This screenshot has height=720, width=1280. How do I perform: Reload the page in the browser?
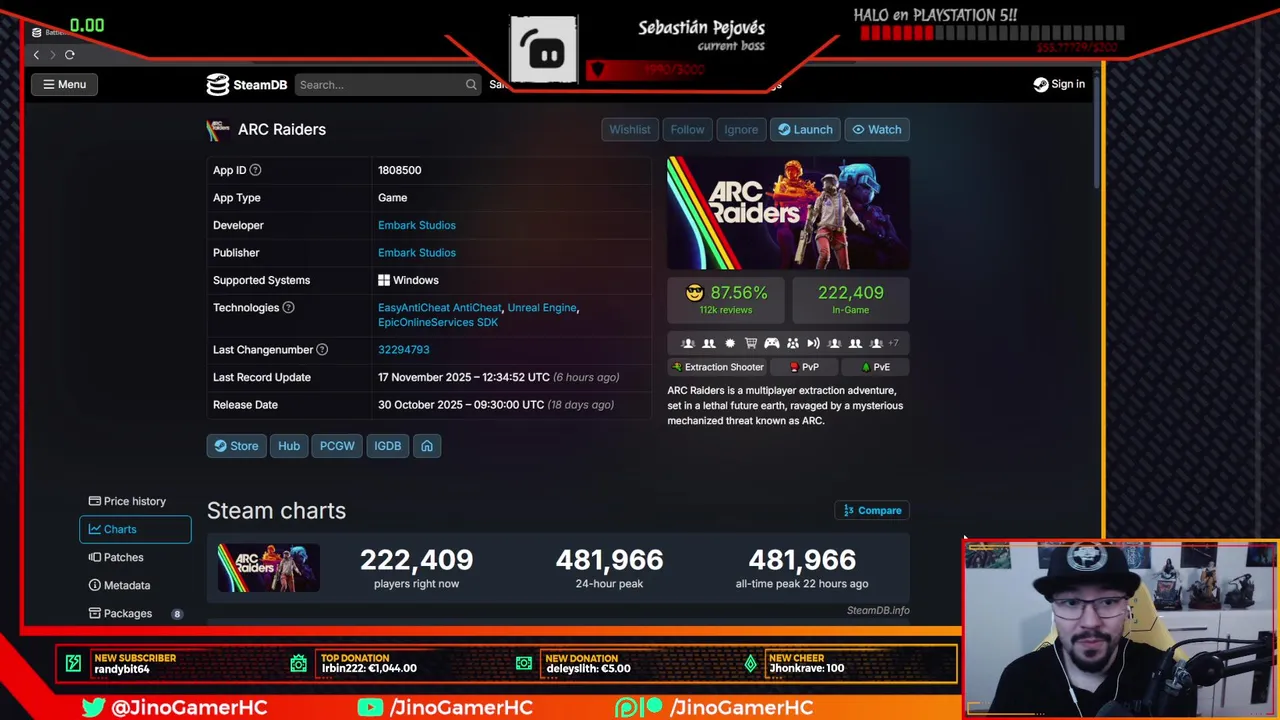click(x=70, y=55)
